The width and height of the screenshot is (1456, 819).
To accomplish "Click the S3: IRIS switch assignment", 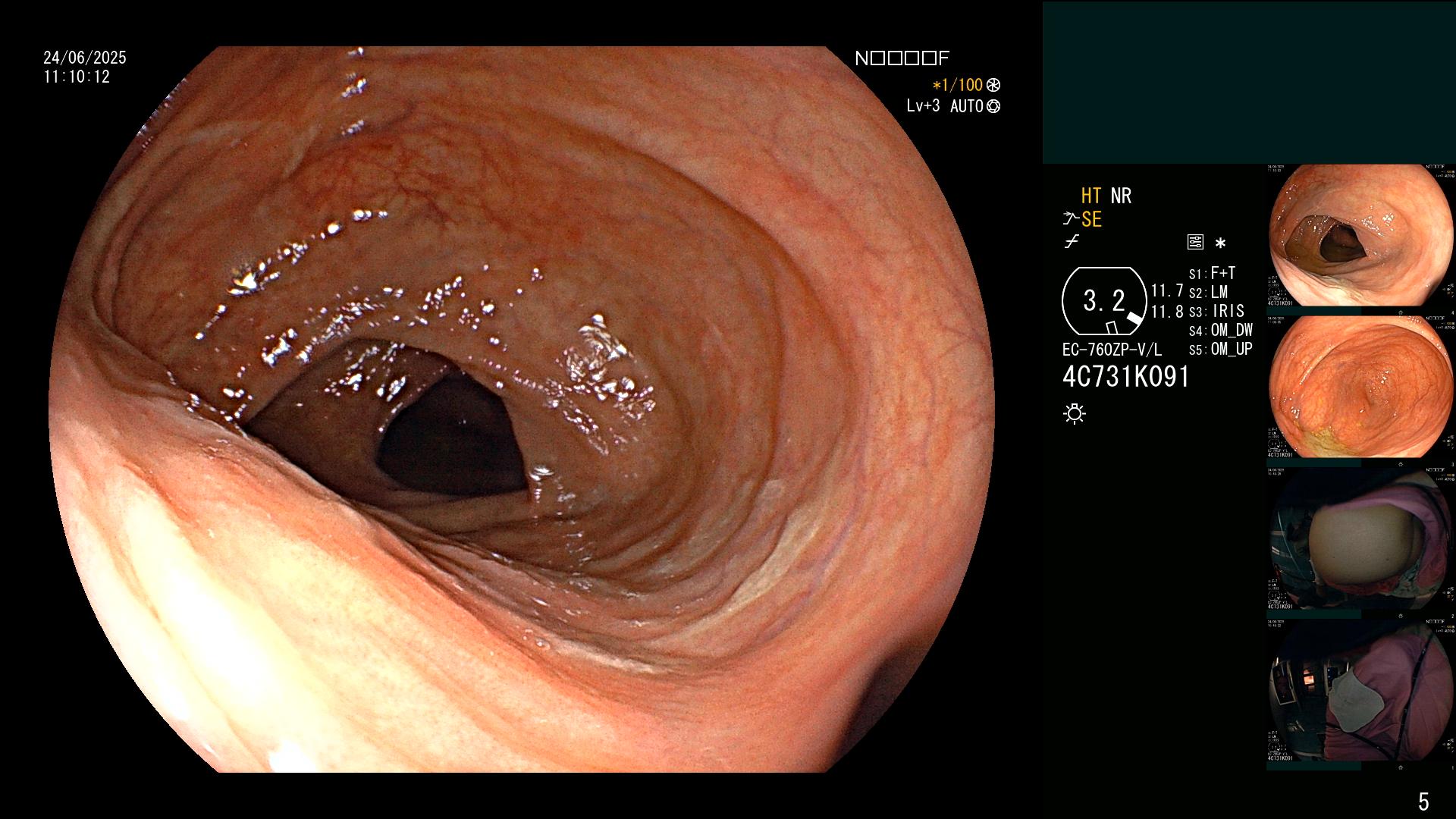I will point(1216,311).
